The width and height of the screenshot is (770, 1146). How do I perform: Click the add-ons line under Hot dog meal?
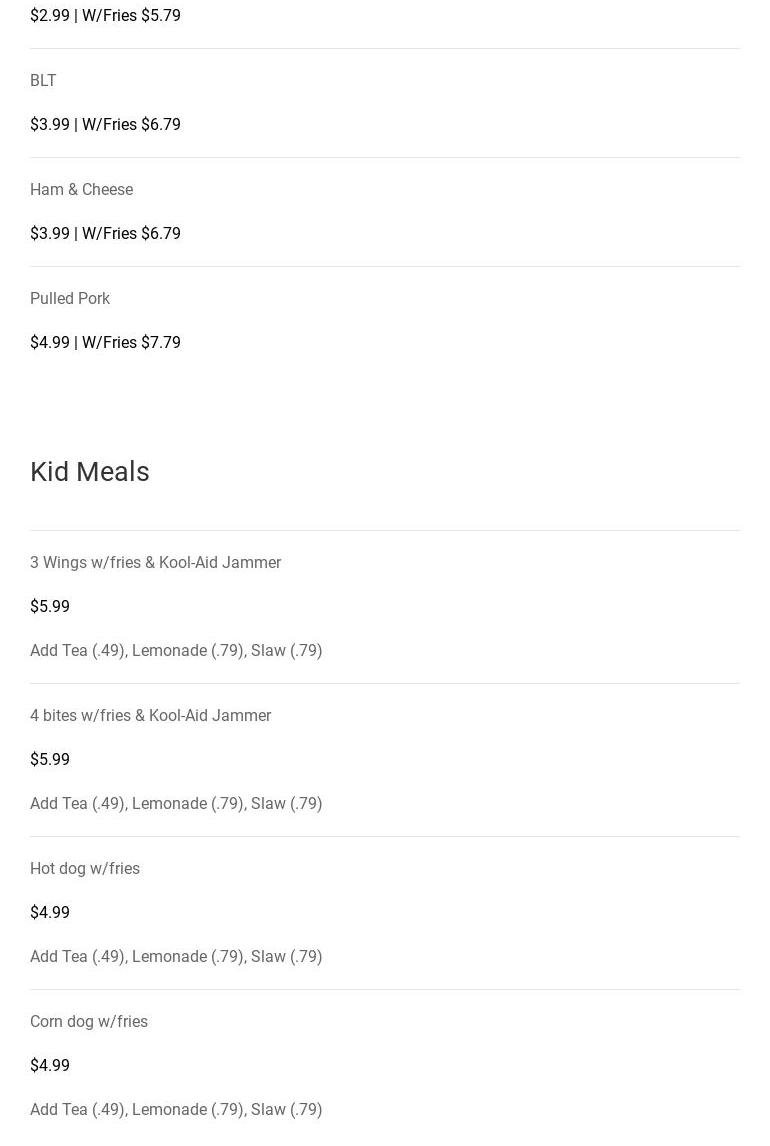pos(176,957)
